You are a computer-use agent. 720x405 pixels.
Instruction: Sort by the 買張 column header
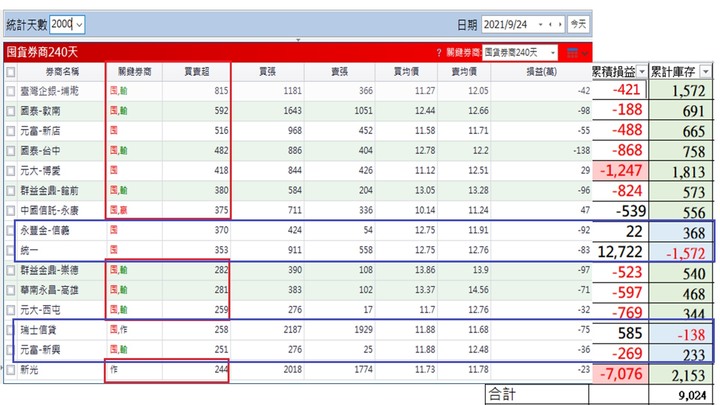point(267,72)
